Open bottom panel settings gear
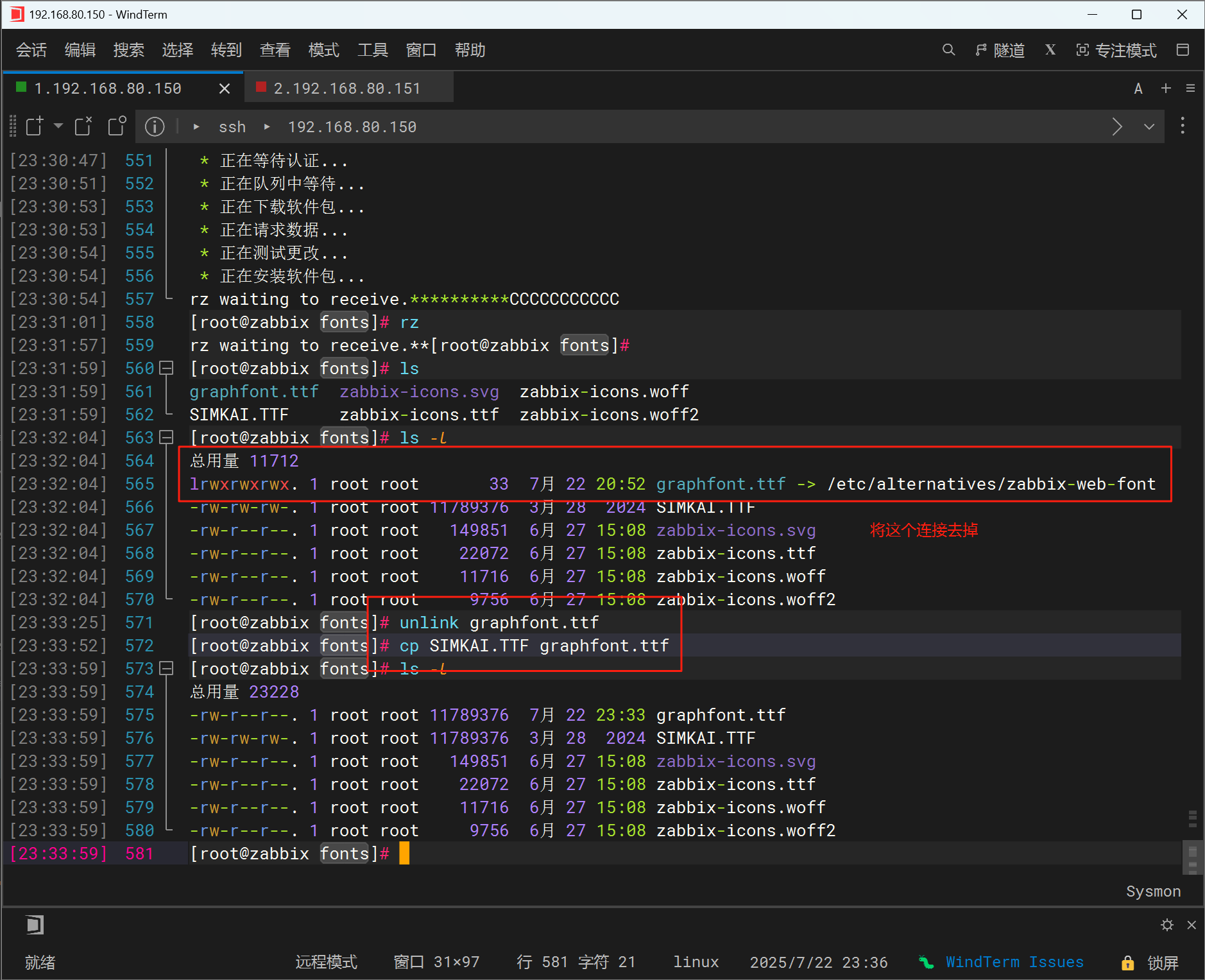 [1167, 925]
